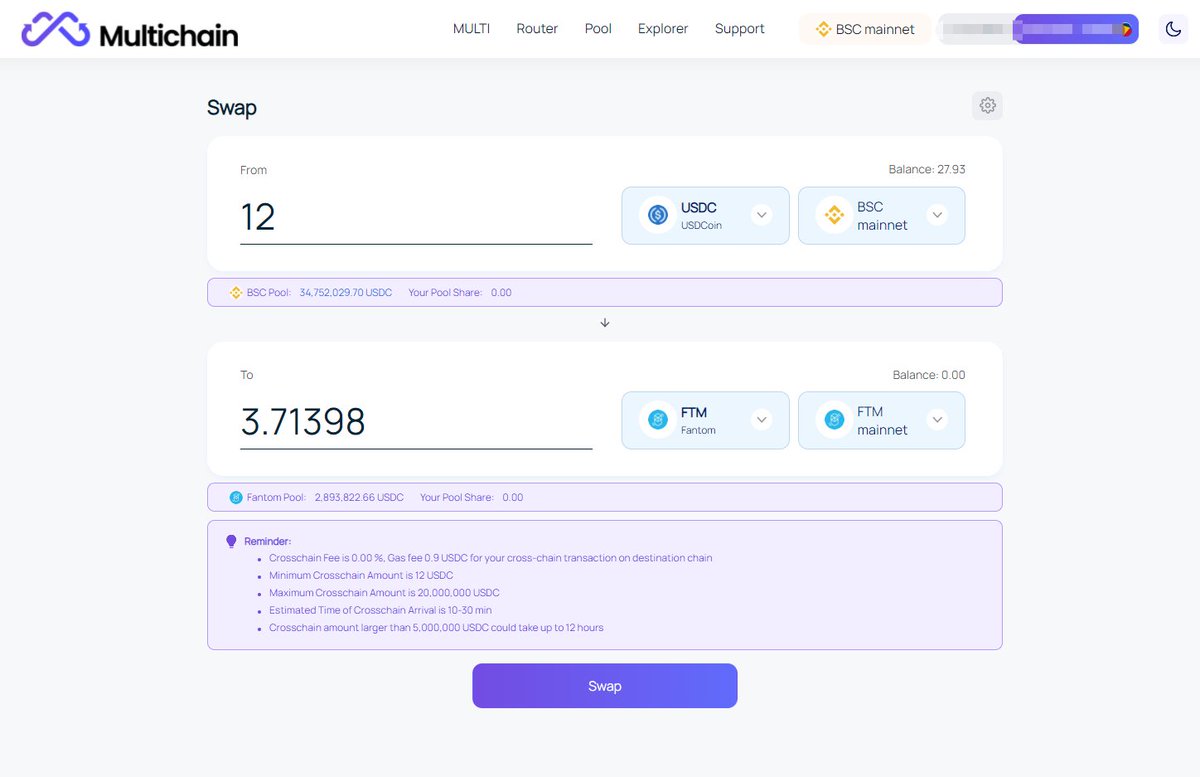Click the Reminder lightbulb icon
The image size is (1200, 777).
point(231,541)
